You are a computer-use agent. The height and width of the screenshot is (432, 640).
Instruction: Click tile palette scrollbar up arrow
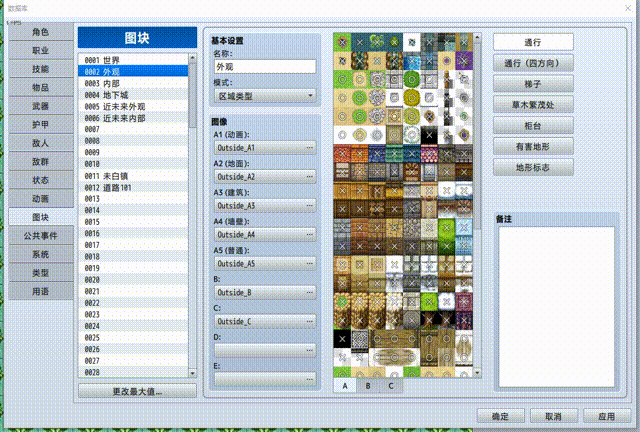(477, 38)
